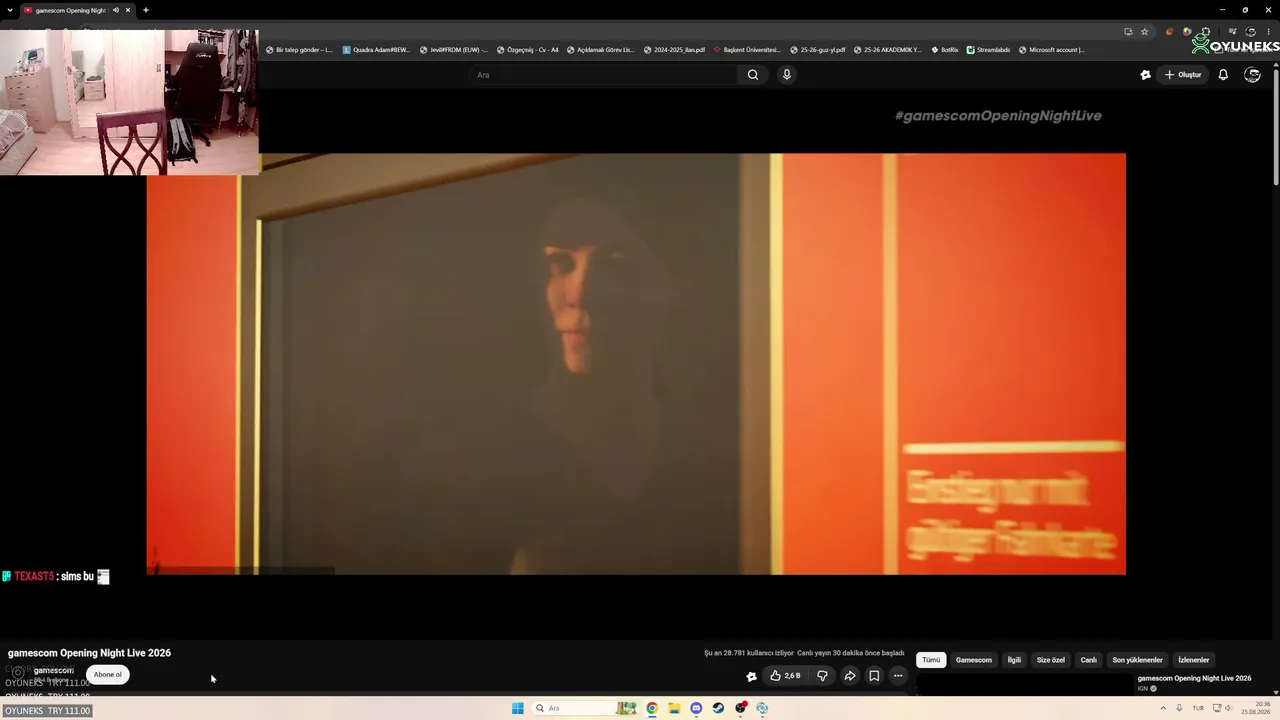The width and height of the screenshot is (1280, 720).
Task: Select the İzlenenler filter chip
Action: pyautogui.click(x=1194, y=660)
